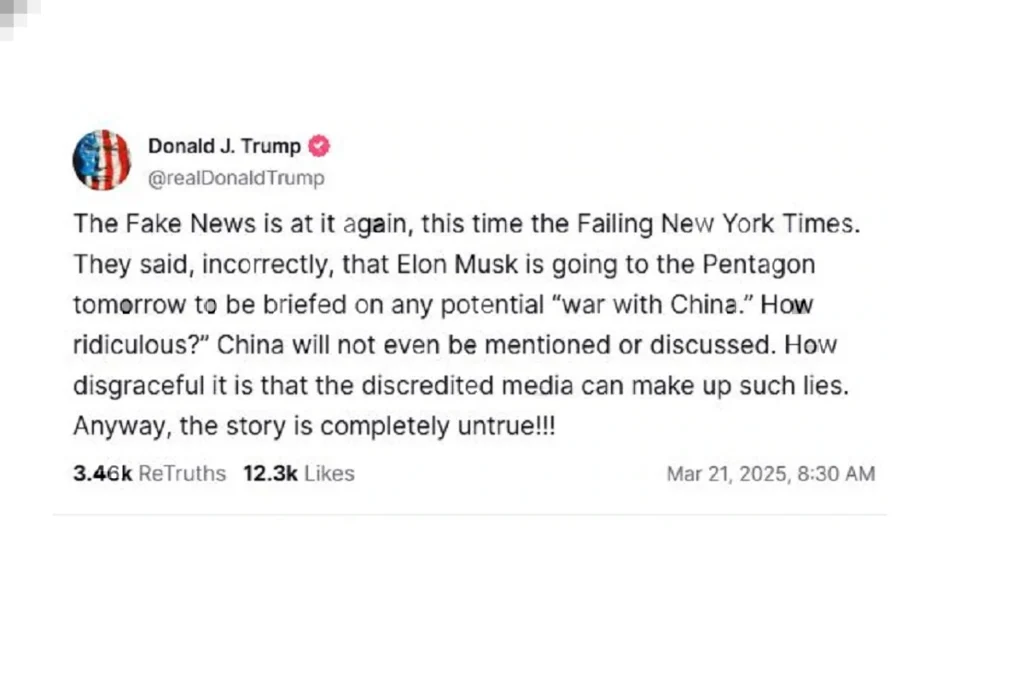Viewport: 1024px width, 683px height.
Task: Open the Mar 21, 2025 timestamp
Action: pyautogui.click(x=771, y=473)
